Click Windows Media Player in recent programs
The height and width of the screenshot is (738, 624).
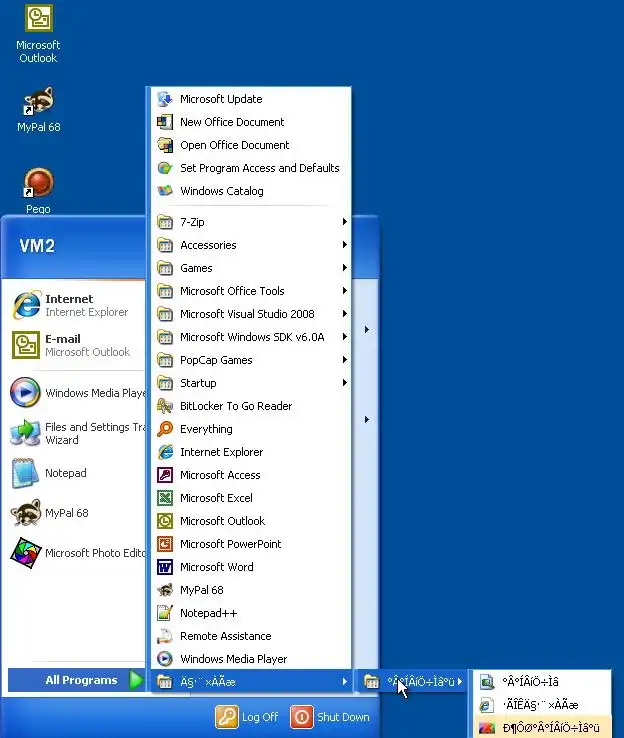click(78, 393)
